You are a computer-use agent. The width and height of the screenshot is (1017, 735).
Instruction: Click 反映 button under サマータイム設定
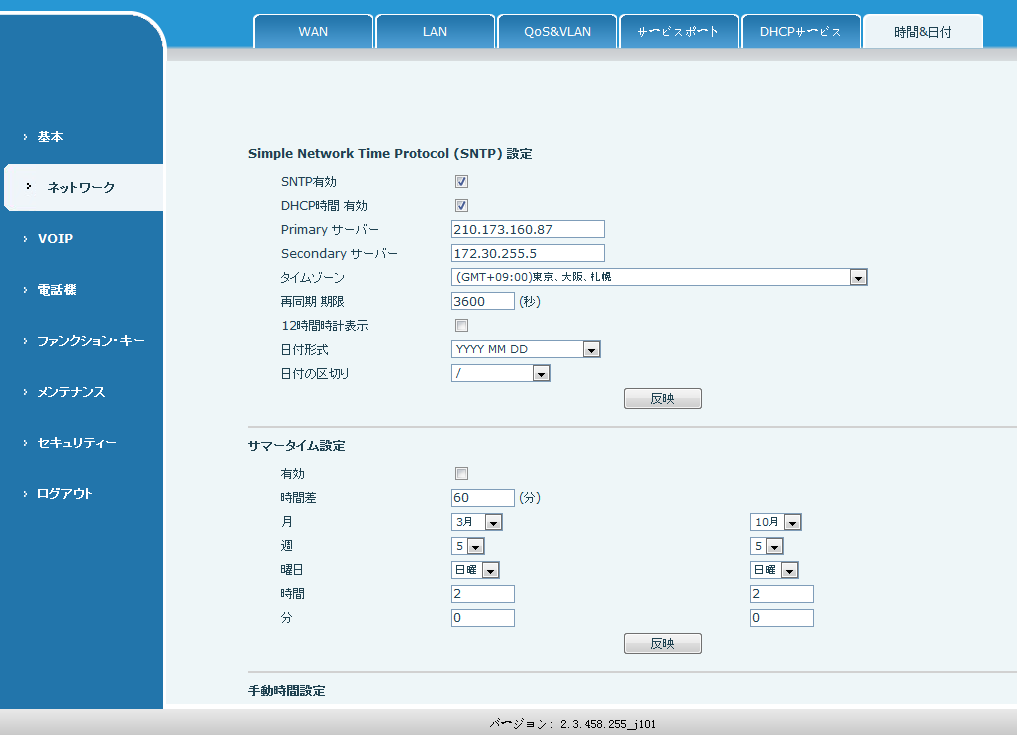tap(662, 643)
